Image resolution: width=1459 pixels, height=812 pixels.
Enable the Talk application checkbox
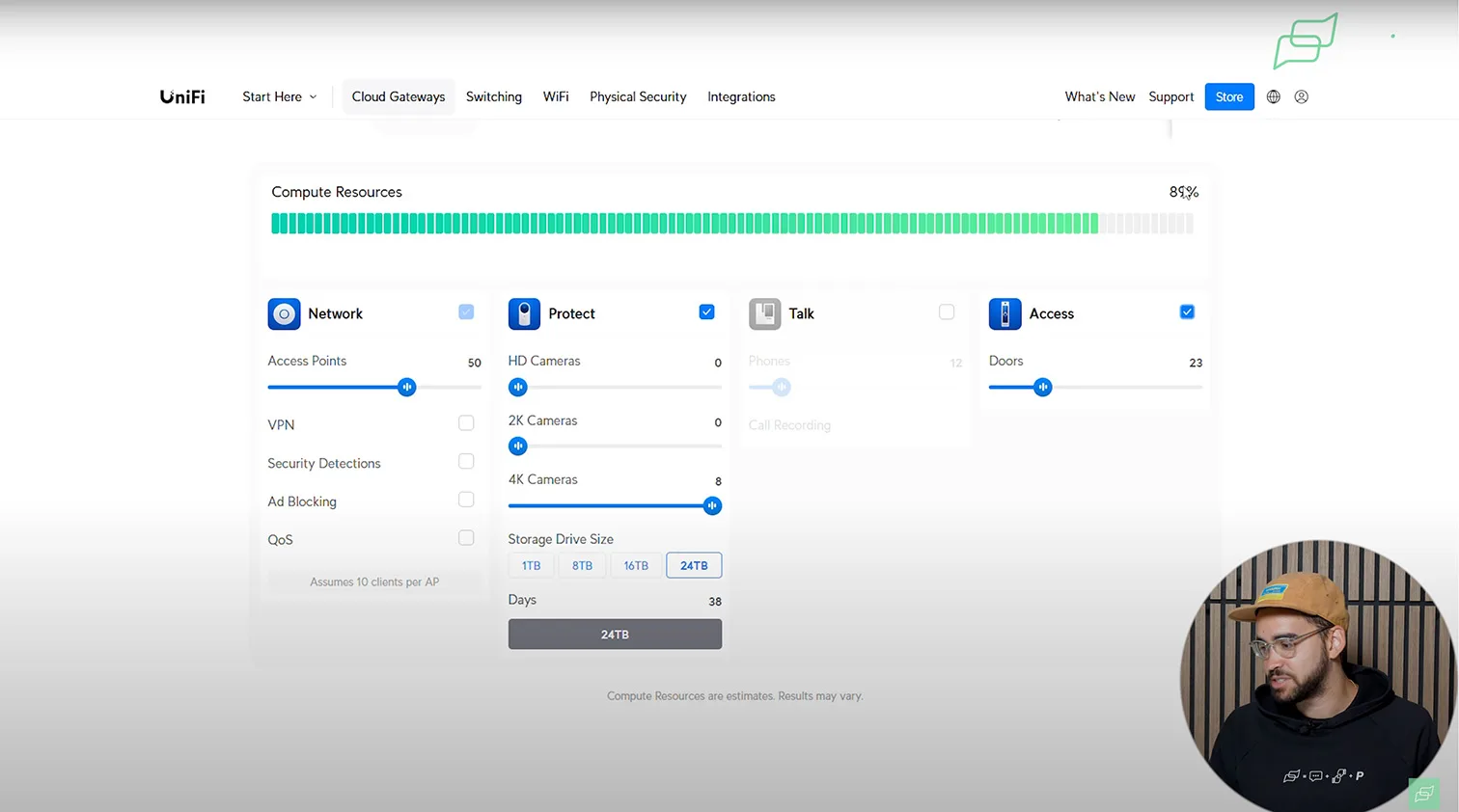(x=947, y=311)
